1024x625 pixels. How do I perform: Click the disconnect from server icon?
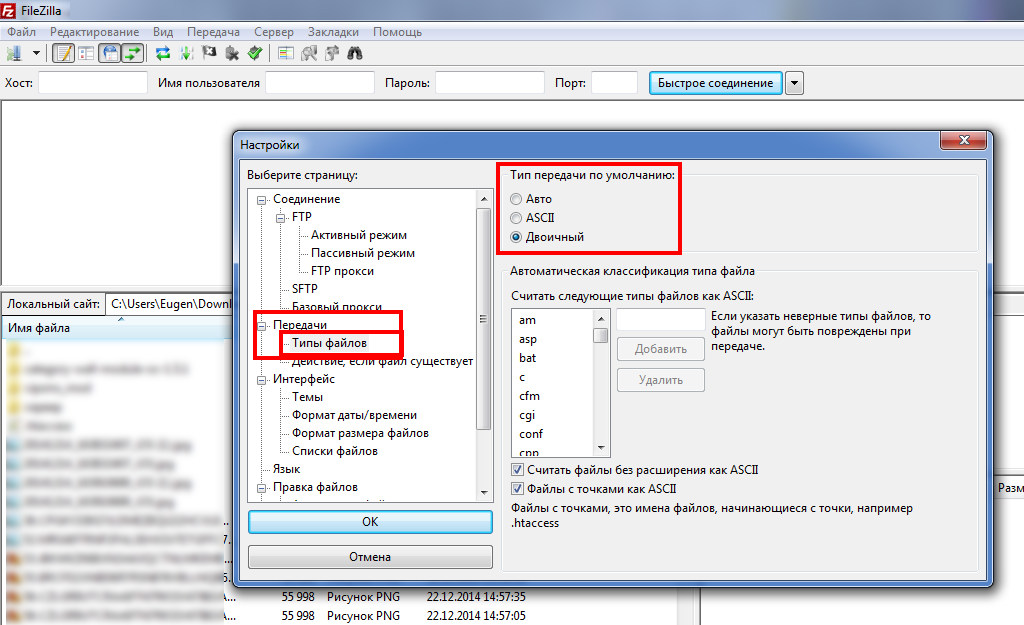pos(232,54)
